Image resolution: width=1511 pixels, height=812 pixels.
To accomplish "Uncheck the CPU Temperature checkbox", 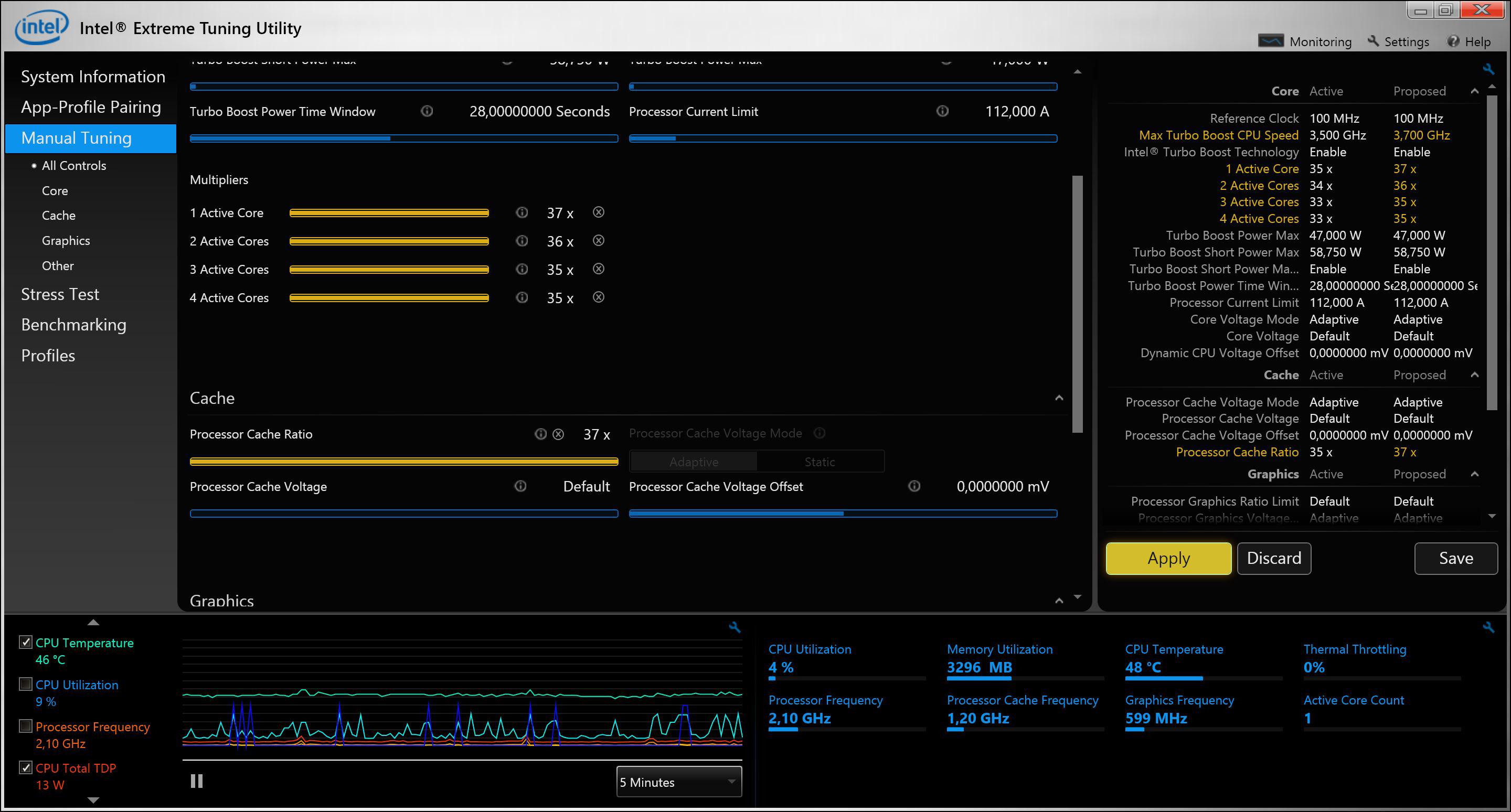I will [25, 642].
